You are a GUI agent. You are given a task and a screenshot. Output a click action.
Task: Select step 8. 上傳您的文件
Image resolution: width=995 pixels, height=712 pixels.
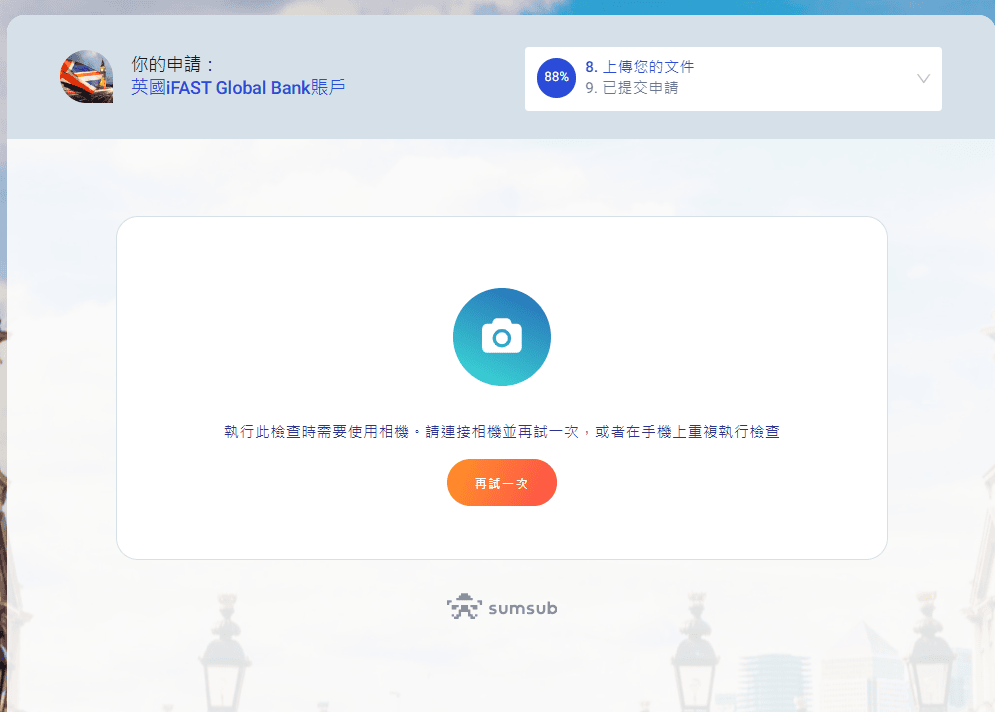639,67
